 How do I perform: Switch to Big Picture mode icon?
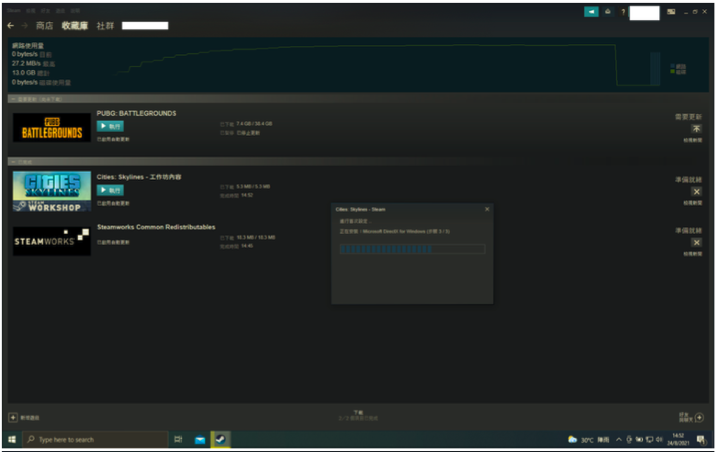click(671, 12)
